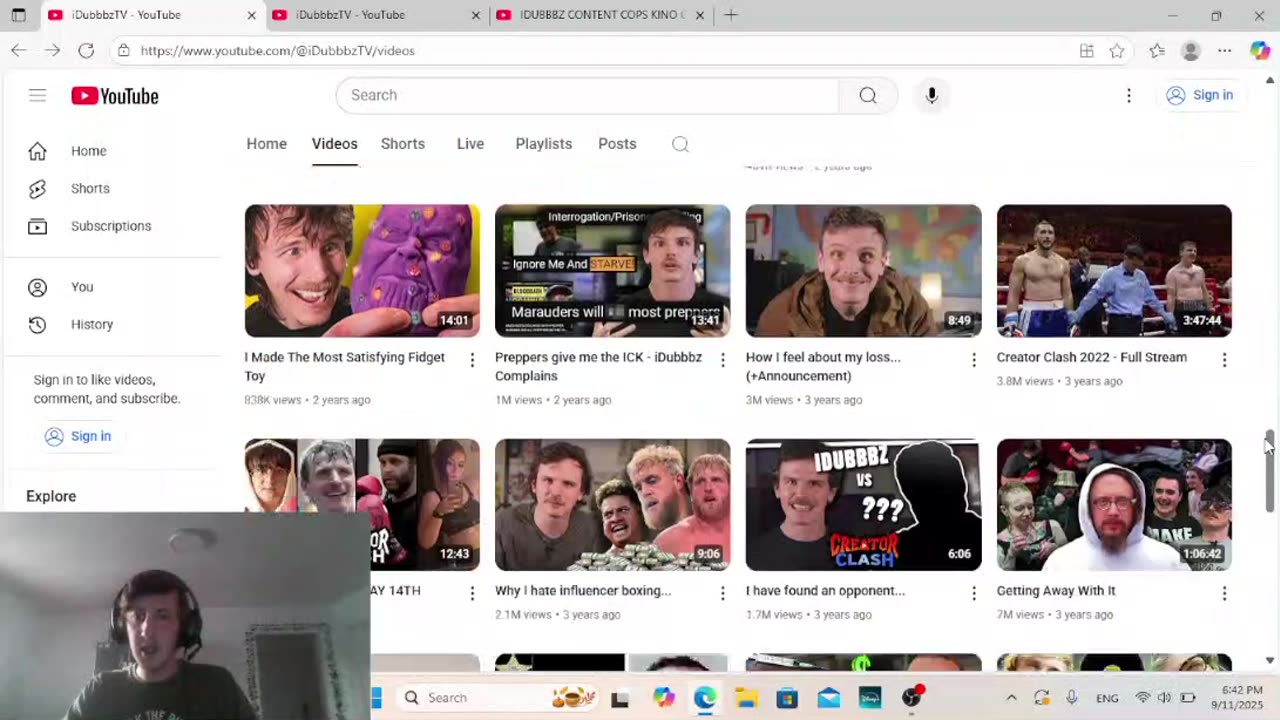The height and width of the screenshot is (720, 1280).
Task: Close the first iDubbbzTV tab
Action: click(251, 15)
